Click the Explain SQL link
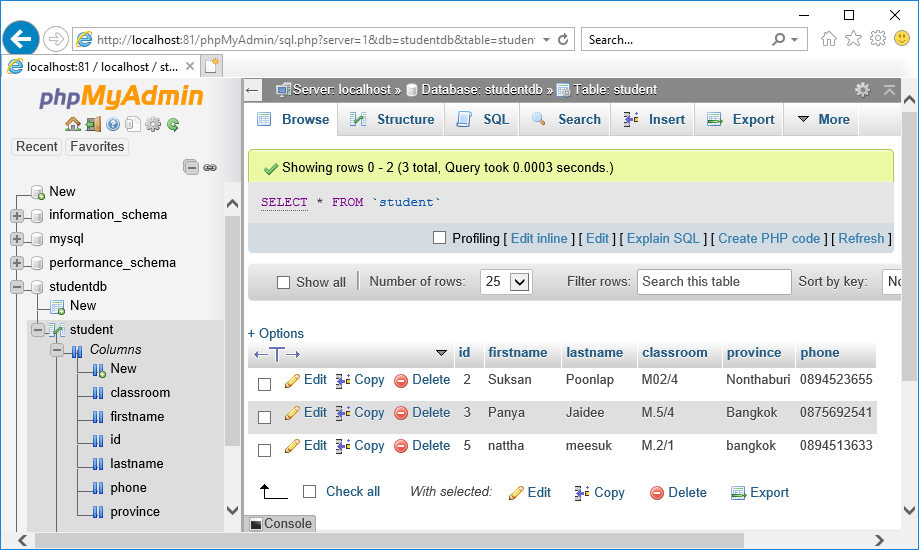The height and width of the screenshot is (550, 919). [x=663, y=238]
